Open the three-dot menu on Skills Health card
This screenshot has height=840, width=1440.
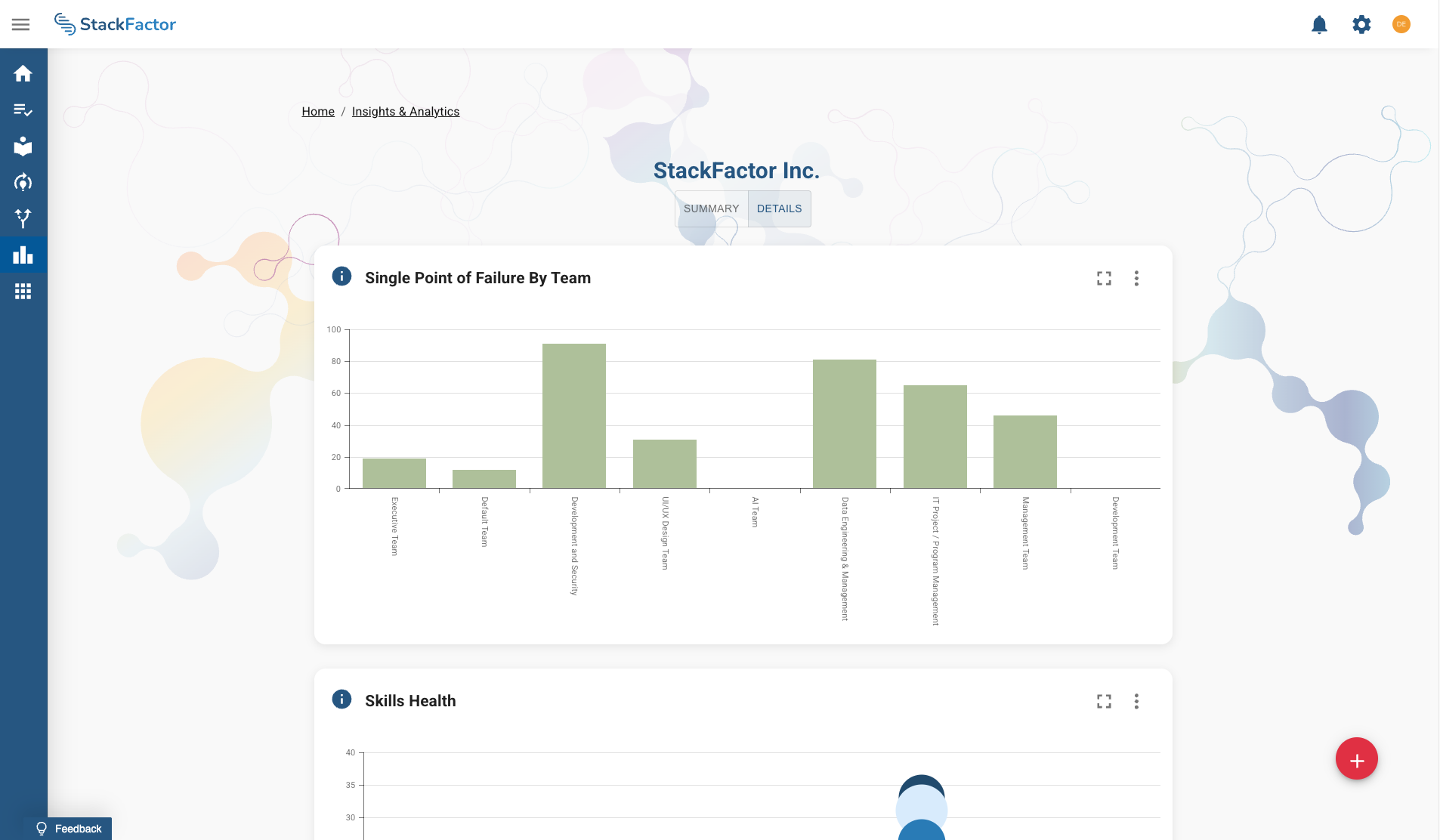(1136, 702)
